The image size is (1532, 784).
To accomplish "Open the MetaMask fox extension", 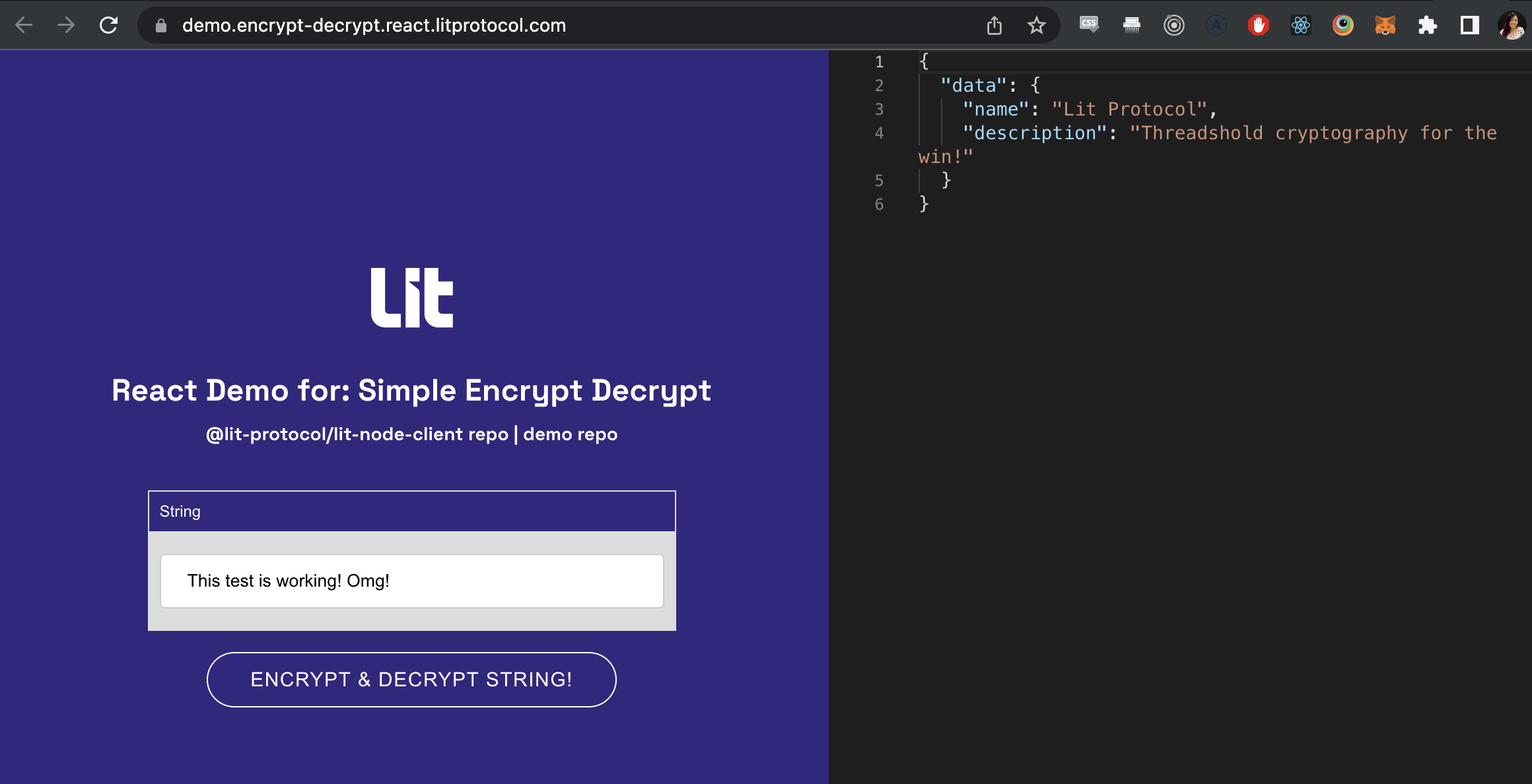I will point(1385,25).
